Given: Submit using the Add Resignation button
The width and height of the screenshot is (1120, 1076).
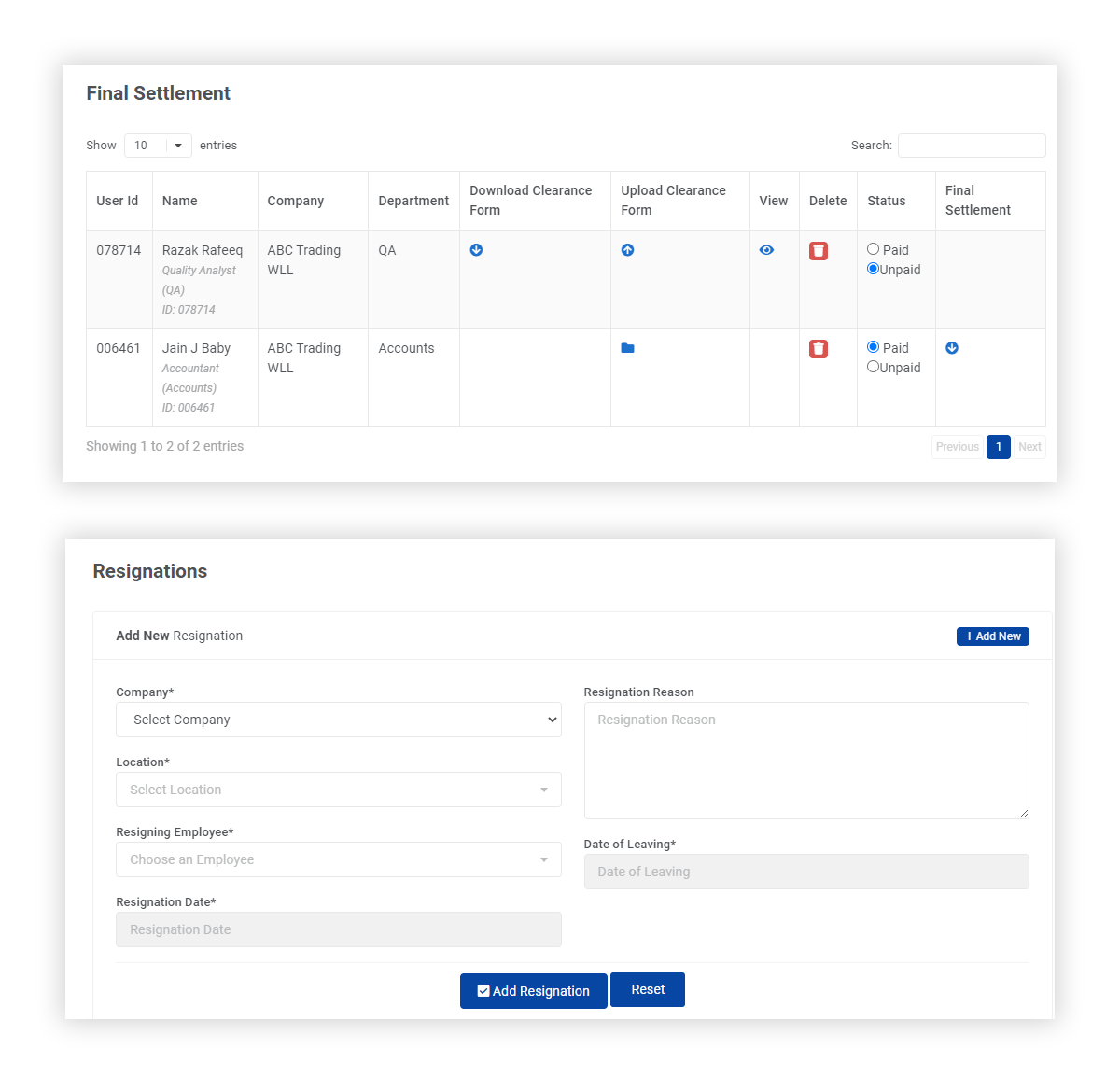Looking at the screenshot, I should pyautogui.click(x=533, y=990).
